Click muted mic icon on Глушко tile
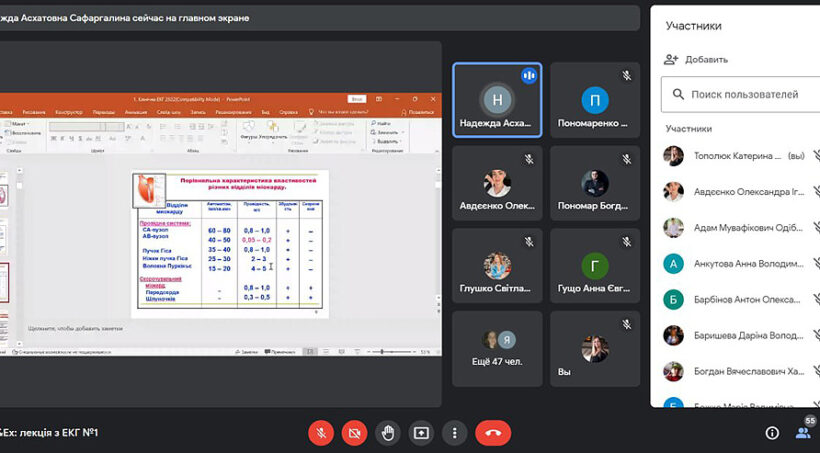The height and width of the screenshot is (453, 820). coord(529,242)
